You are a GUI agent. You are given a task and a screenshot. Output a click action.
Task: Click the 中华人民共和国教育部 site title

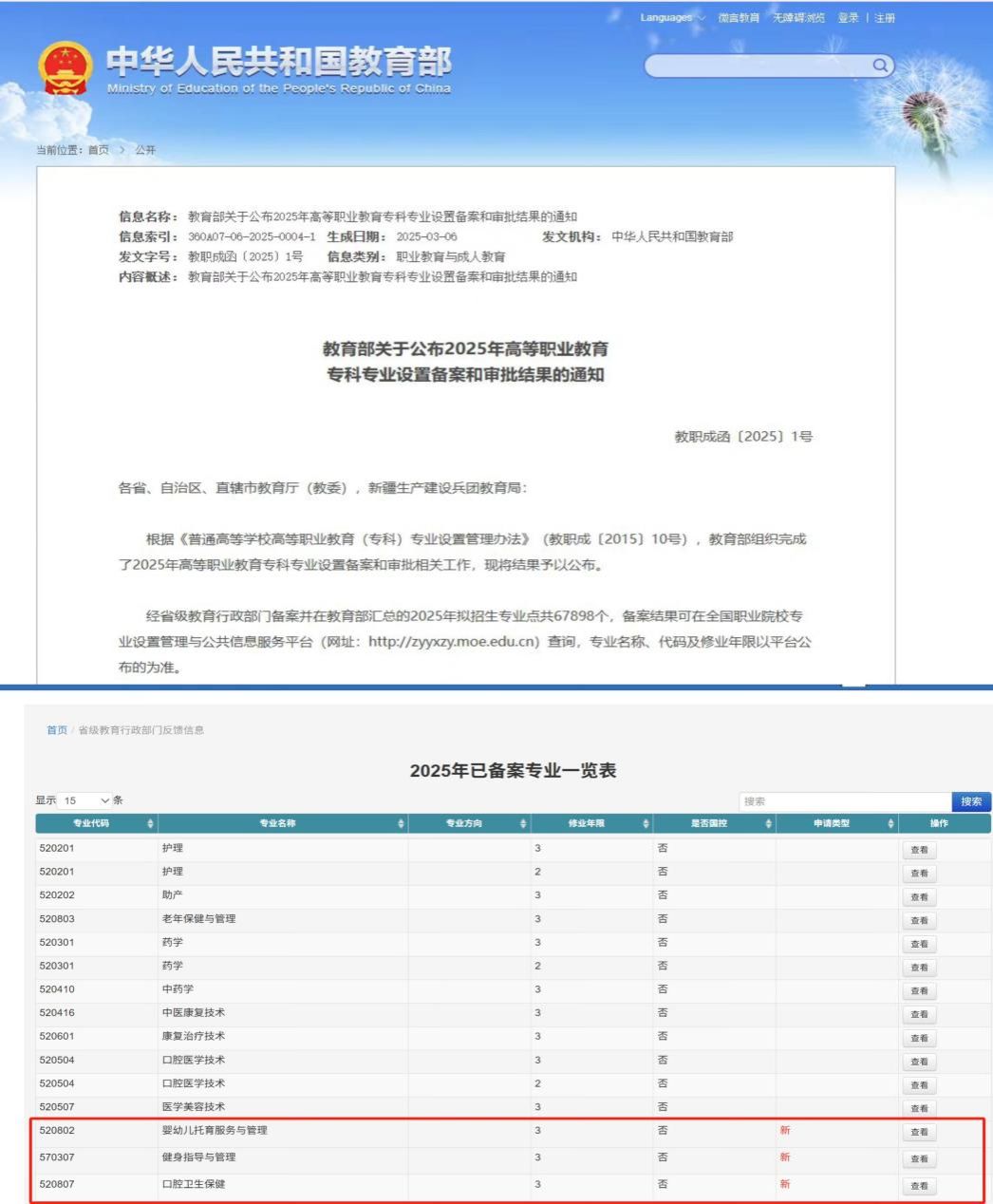(279, 61)
